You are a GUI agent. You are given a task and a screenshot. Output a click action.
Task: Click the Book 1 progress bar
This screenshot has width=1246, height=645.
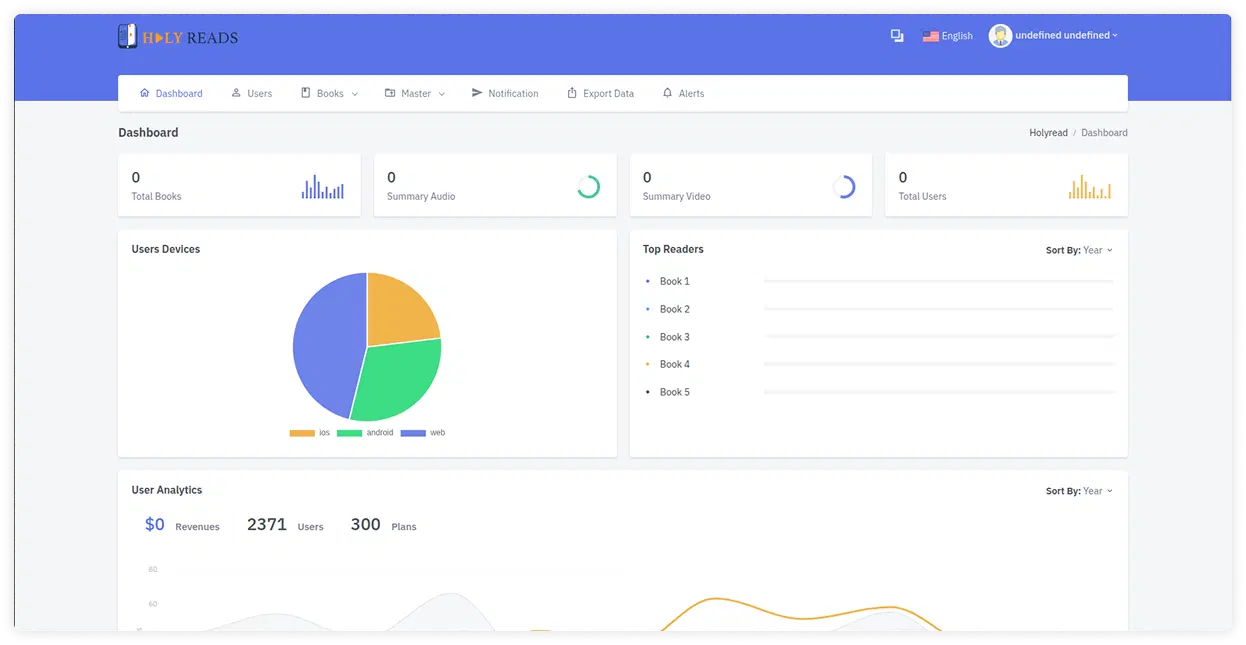tap(938, 281)
